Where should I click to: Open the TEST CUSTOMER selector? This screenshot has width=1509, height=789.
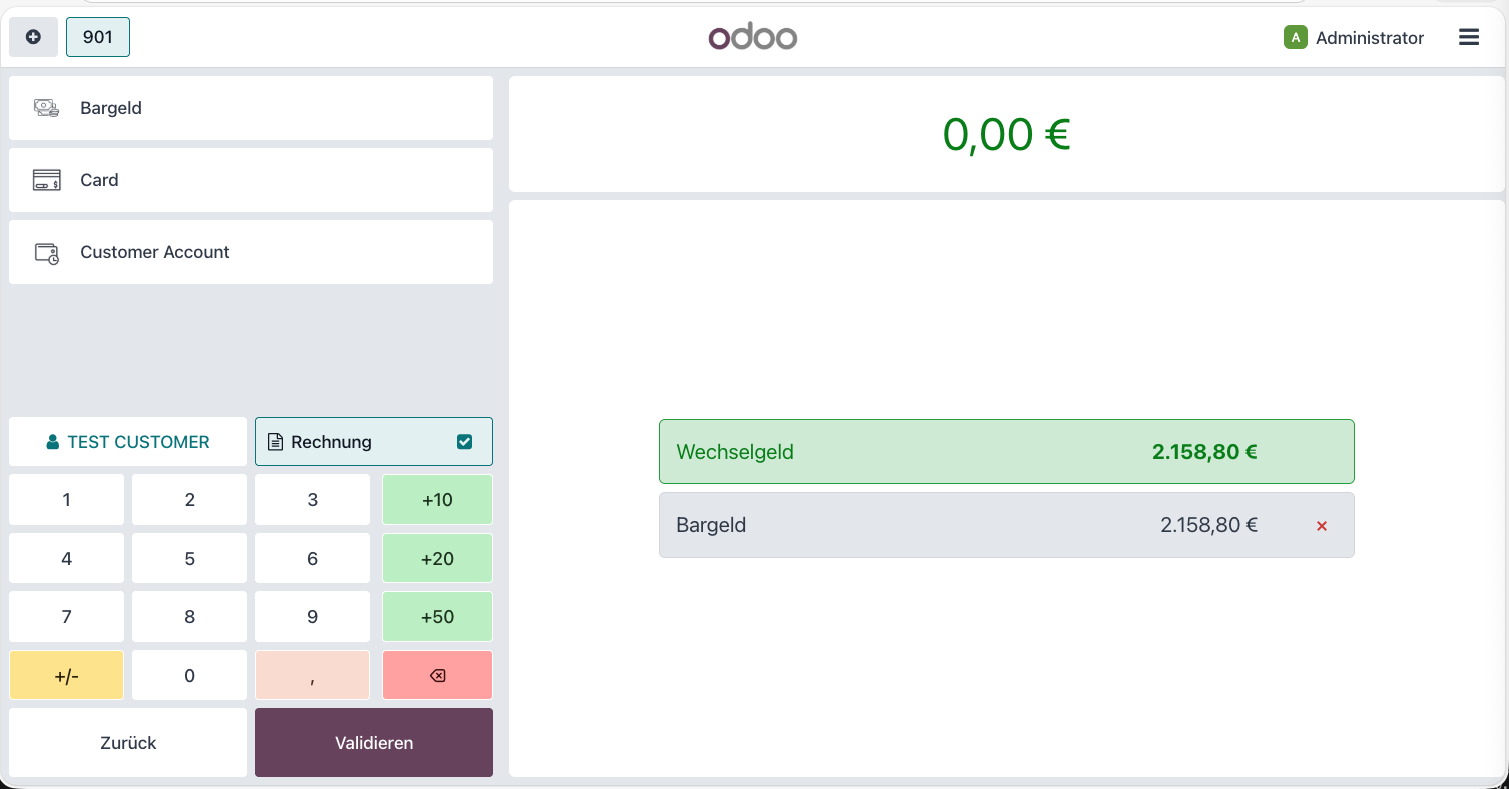[128, 442]
